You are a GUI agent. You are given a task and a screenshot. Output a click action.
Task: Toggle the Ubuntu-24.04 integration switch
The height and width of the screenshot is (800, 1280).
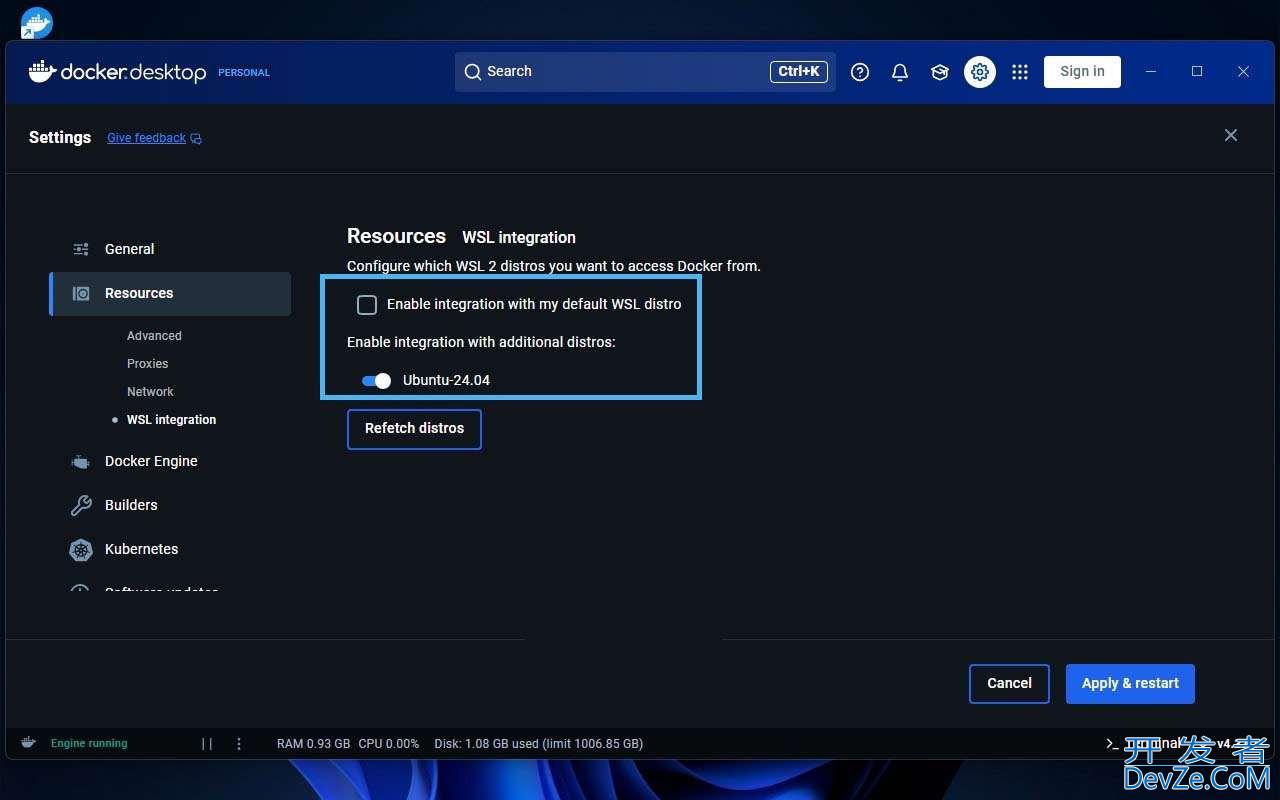376,380
